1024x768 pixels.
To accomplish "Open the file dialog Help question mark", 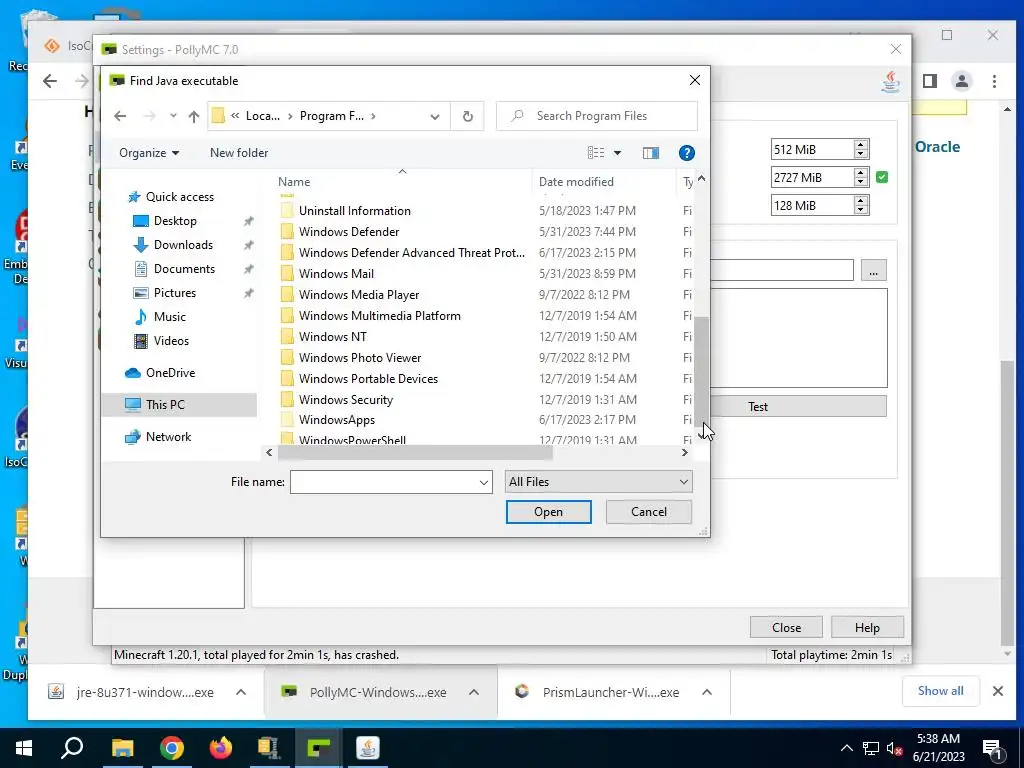I will 686,153.
